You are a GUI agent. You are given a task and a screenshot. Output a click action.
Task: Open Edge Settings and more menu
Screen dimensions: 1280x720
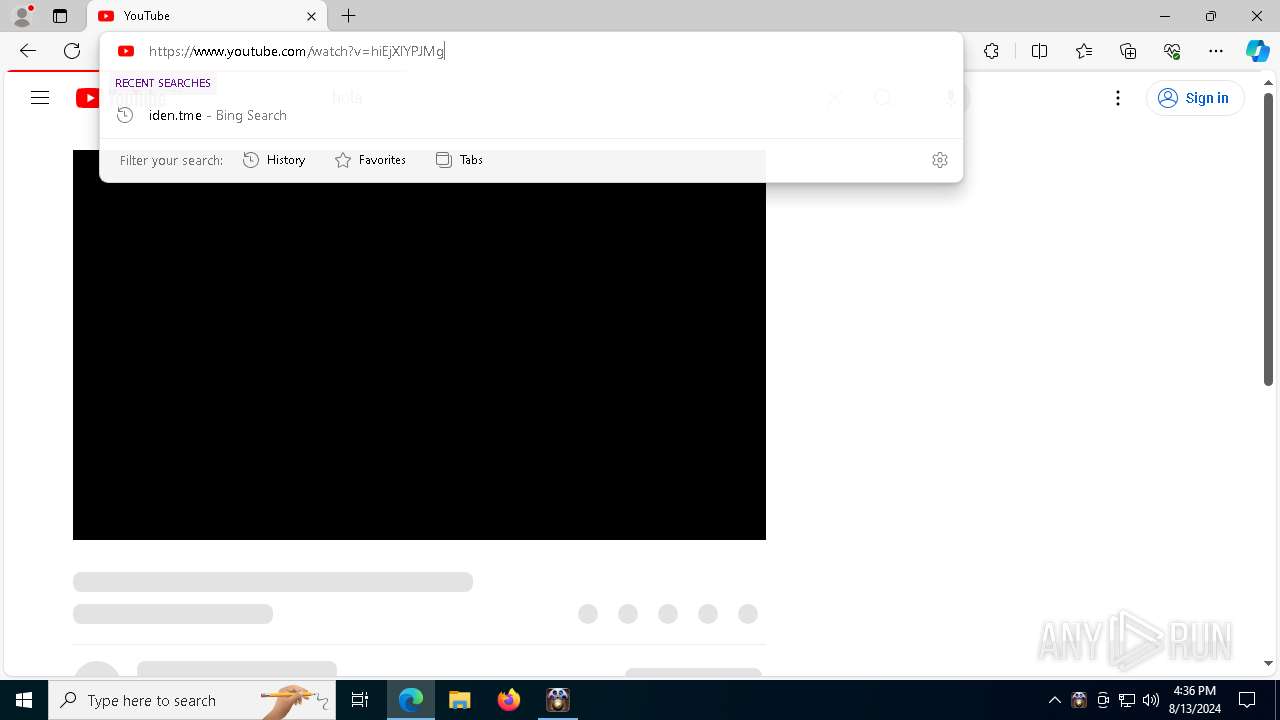point(1216,51)
